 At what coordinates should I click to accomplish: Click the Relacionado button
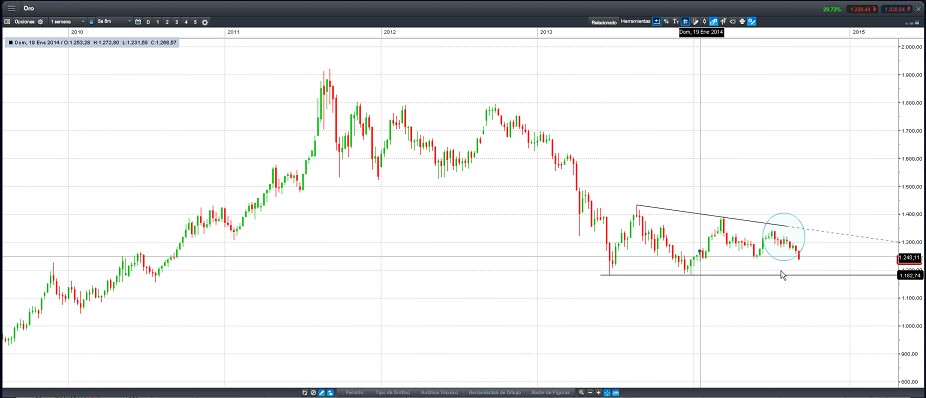pos(604,22)
